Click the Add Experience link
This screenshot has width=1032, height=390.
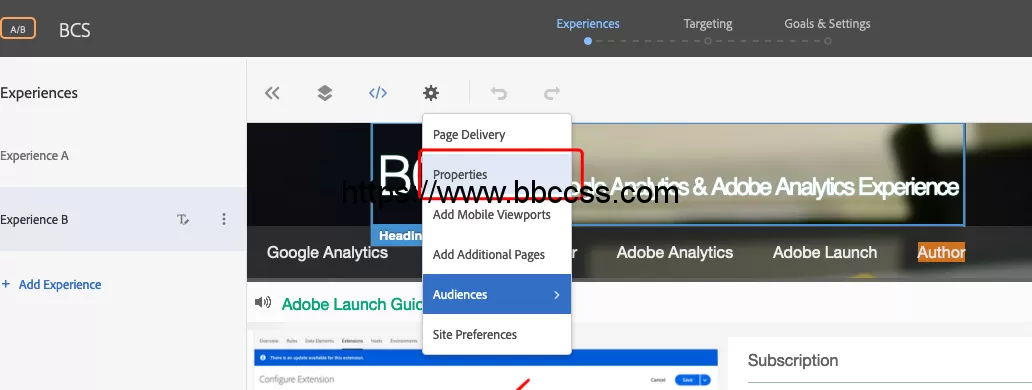click(52, 284)
